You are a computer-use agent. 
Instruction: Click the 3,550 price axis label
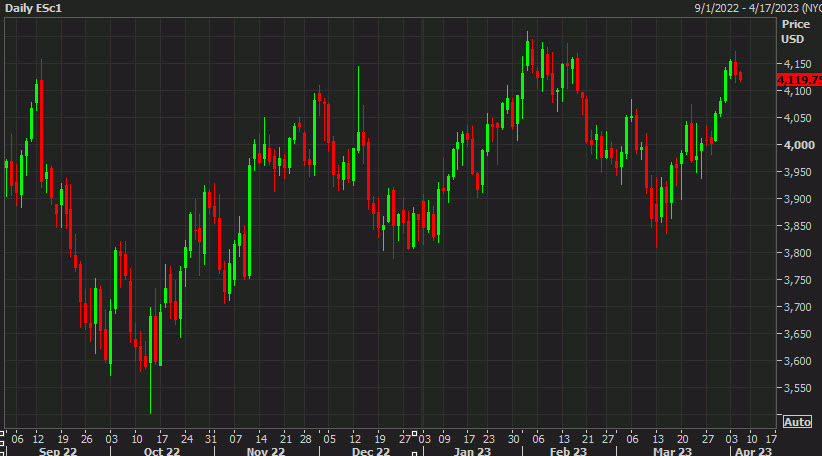click(x=797, y=388)
